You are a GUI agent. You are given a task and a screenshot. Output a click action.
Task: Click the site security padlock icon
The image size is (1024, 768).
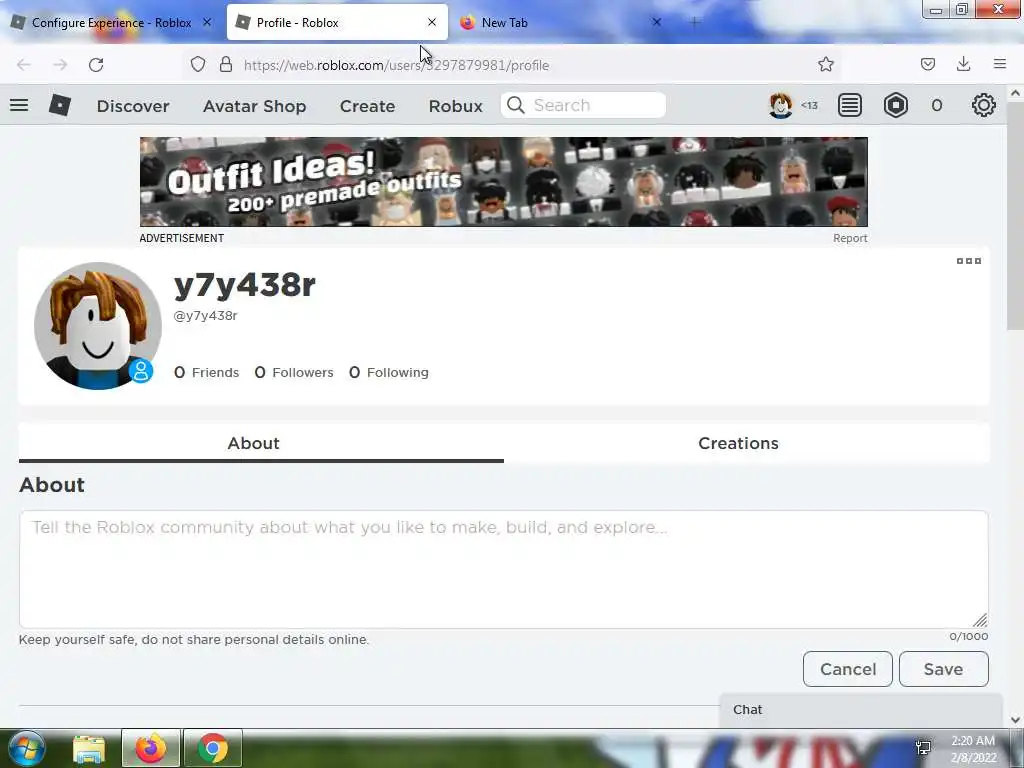(x=226, y=65)
